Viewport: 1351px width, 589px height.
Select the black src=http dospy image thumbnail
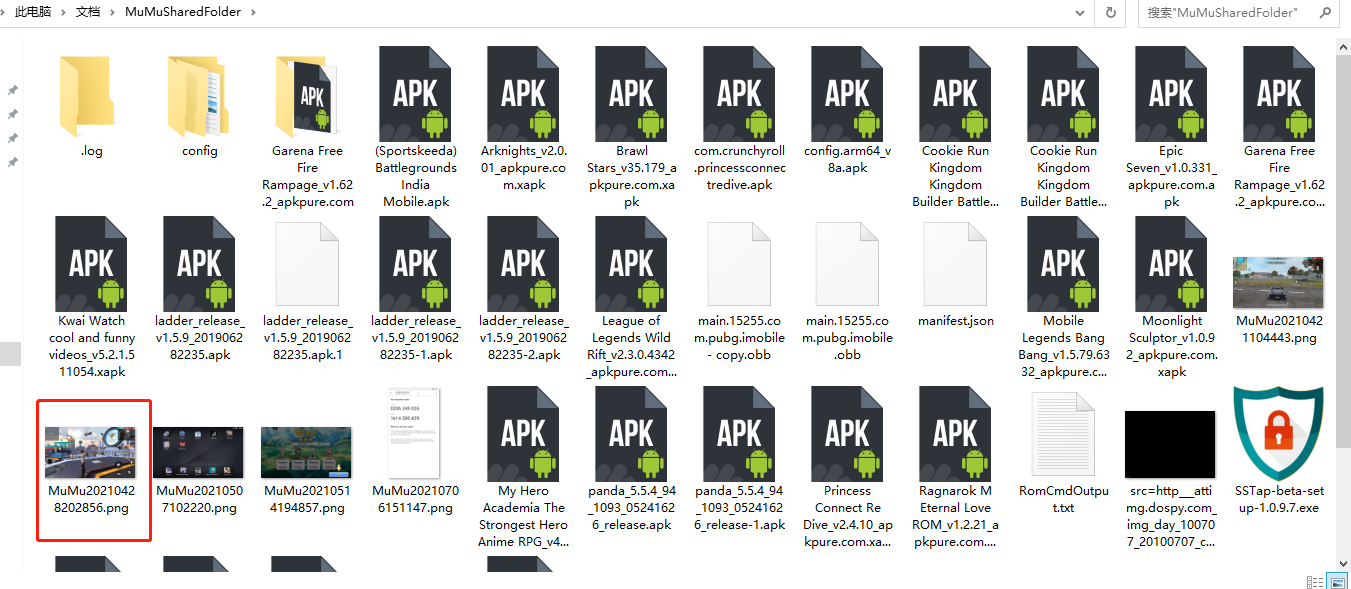(x=1170, y=445)
